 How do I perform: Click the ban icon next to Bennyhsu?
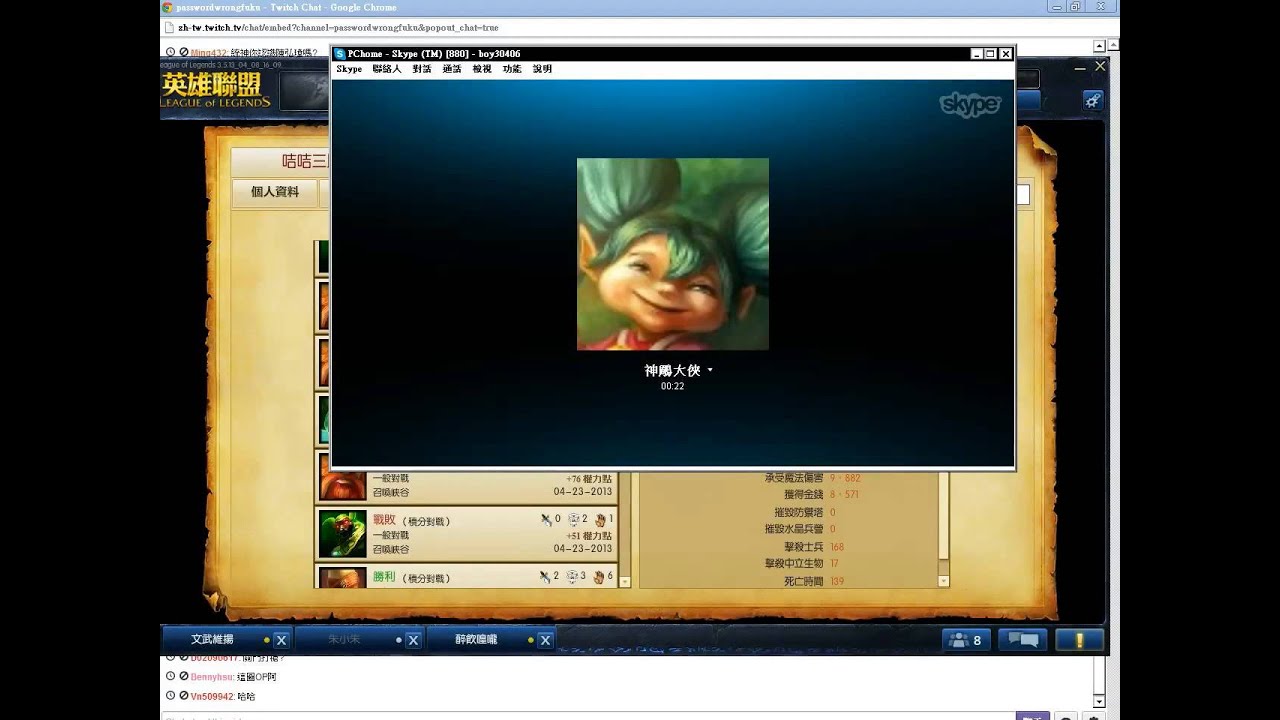[184, 677]
